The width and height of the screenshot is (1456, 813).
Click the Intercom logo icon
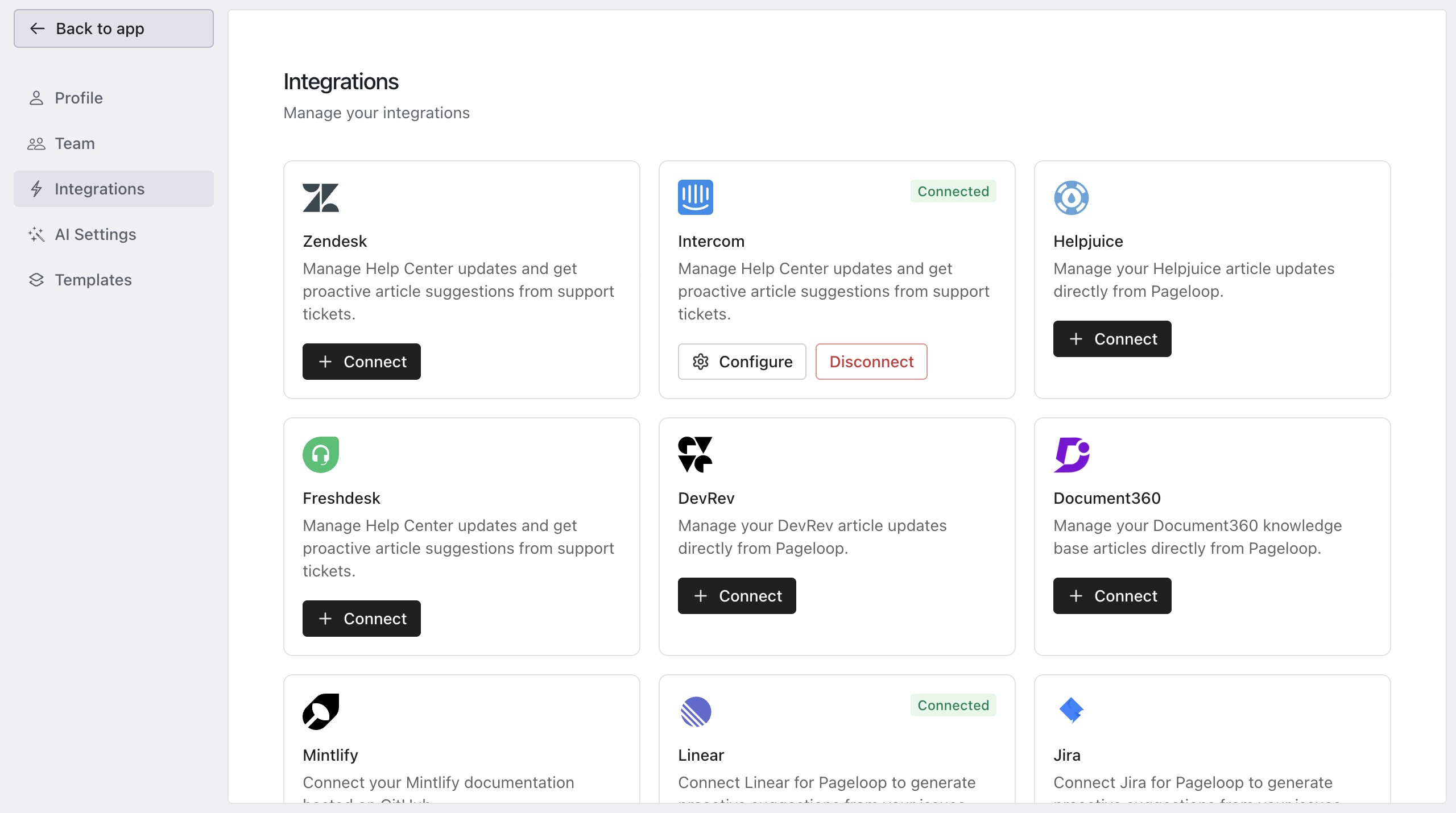696,197
